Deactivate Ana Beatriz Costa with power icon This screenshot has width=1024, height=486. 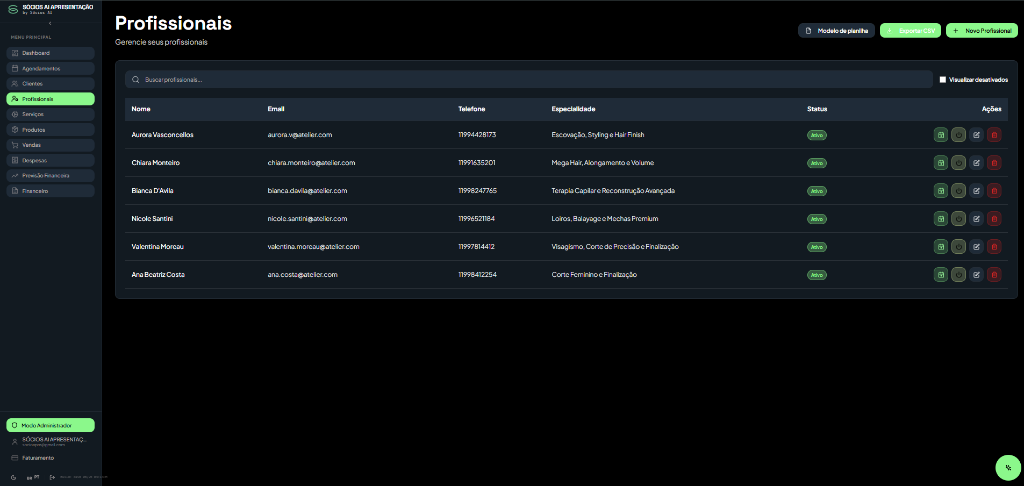(x=958, y=275)
